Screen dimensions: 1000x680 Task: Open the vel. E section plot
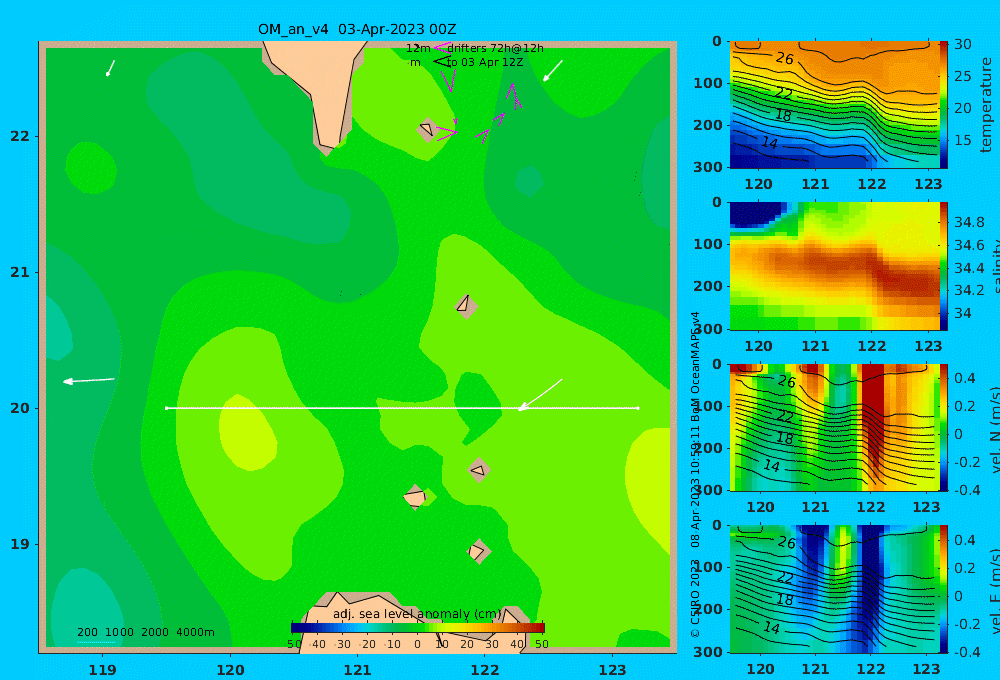coord(834,589)
